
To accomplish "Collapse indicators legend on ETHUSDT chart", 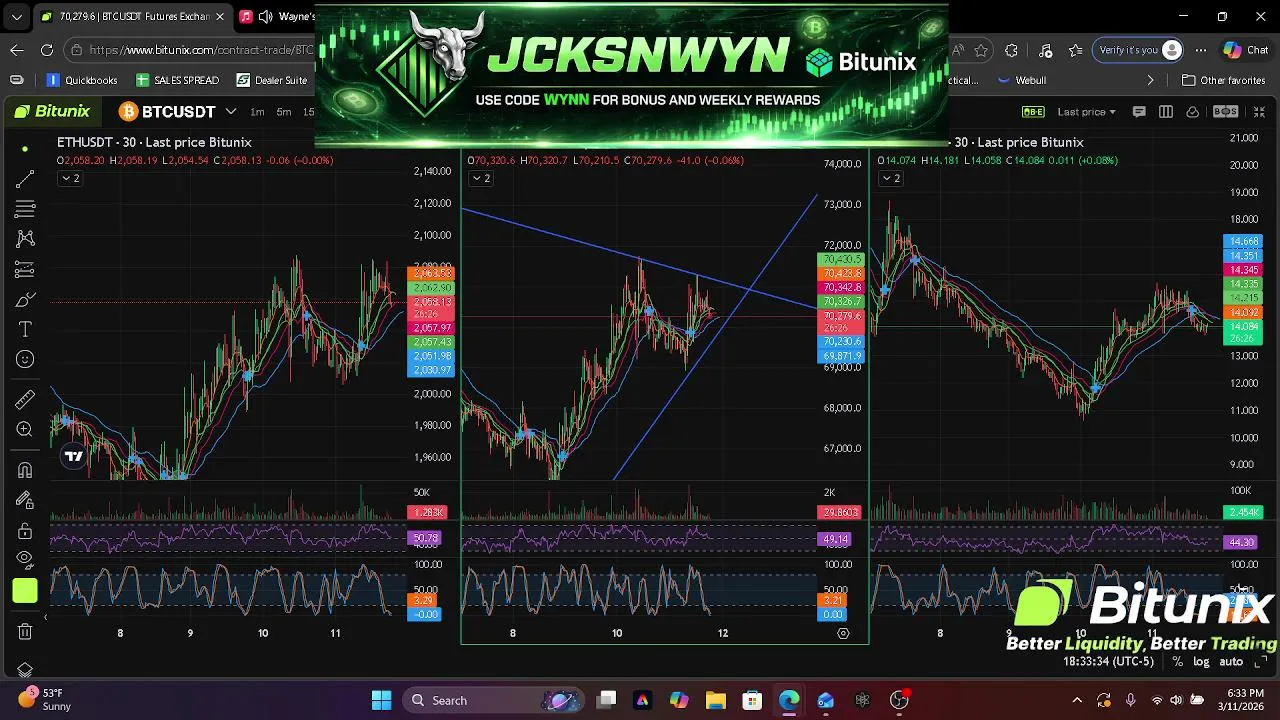I will point(69,178).
